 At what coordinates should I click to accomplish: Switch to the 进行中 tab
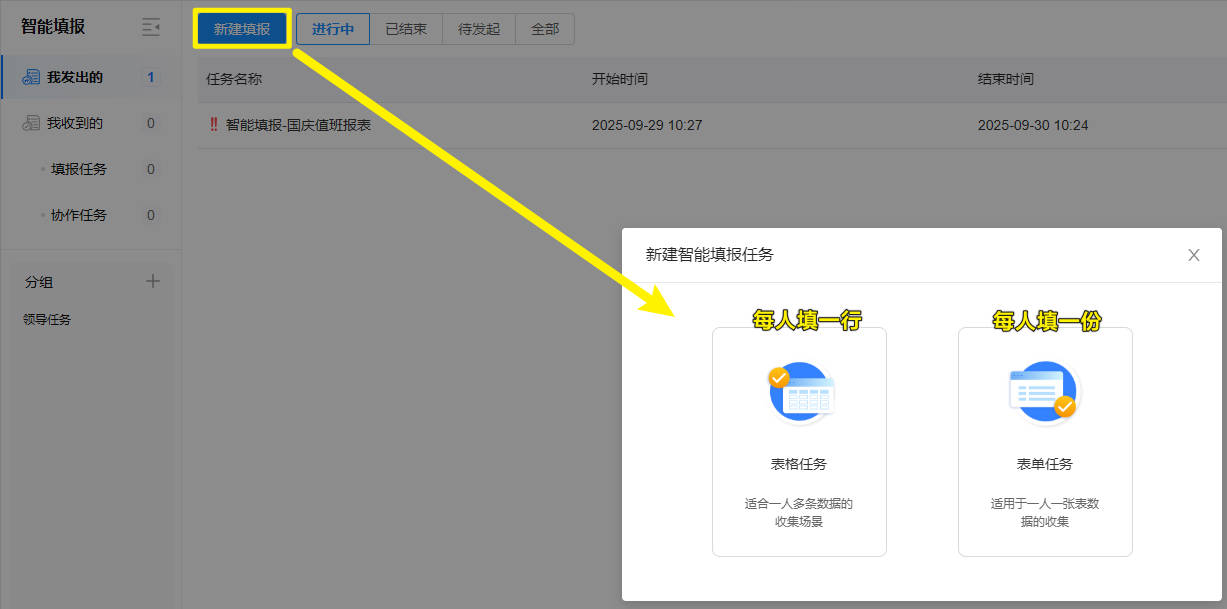[333, 29]
